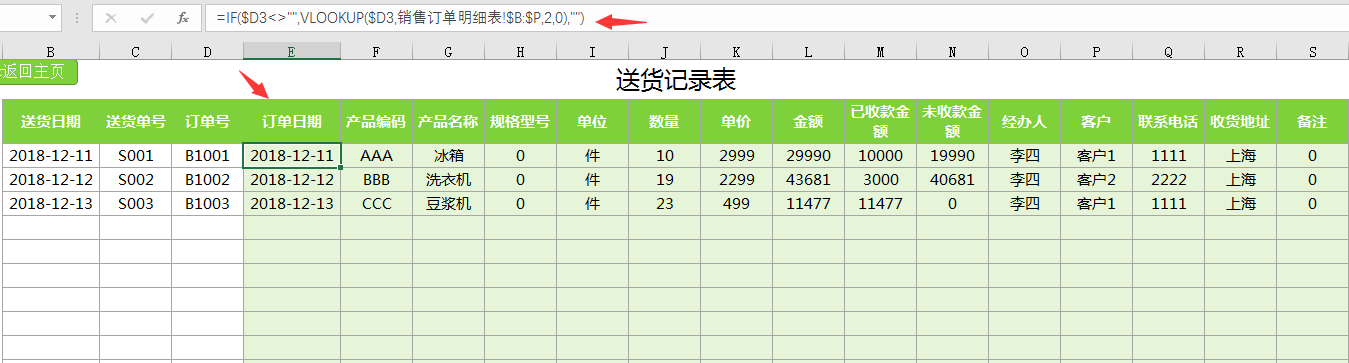Click the 单价 header cell
Image resolution: width=1349 pixels, height=363 pixels.
click(x=736, y=121)
